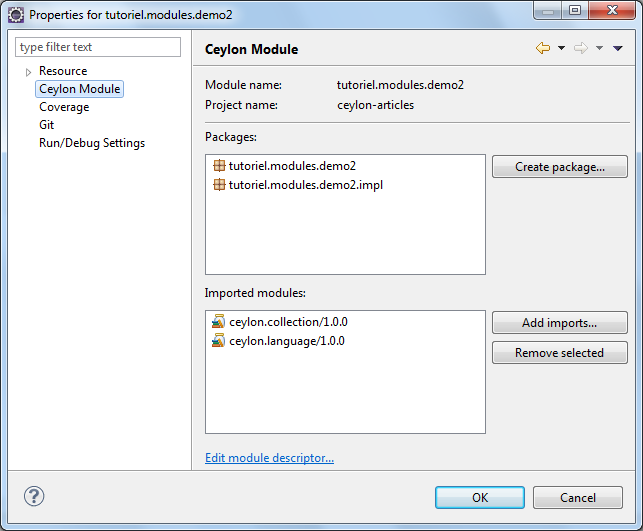The image size is (643, 531).
Task: Click the Eclipse icon in title bar
Action: click(16, 15)
